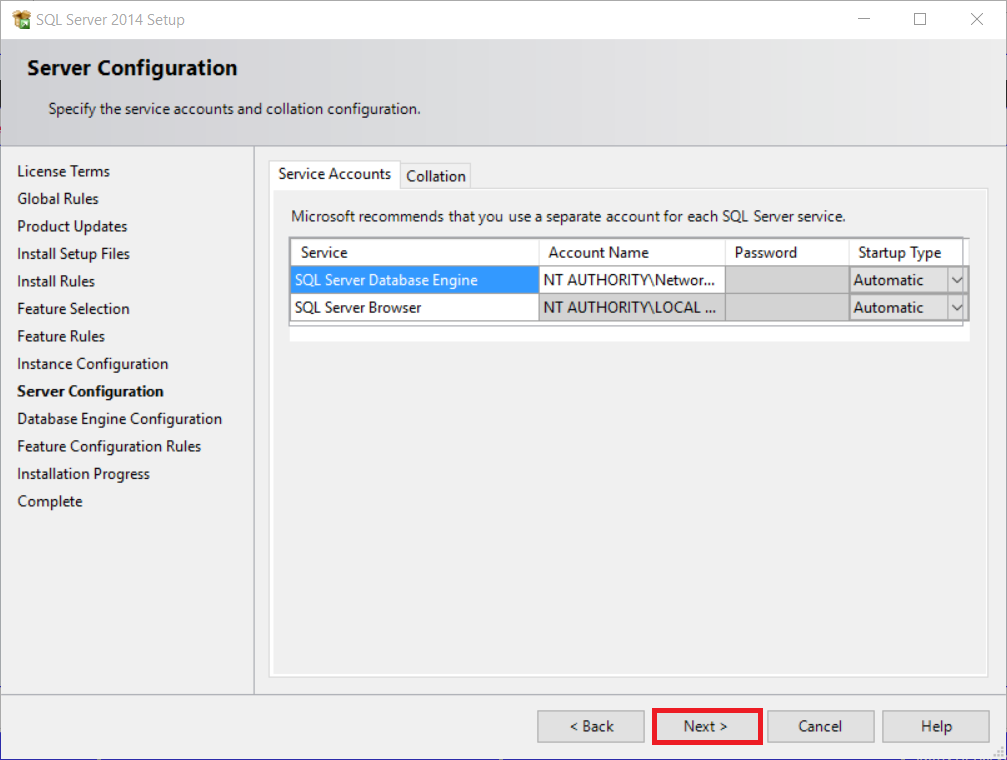The image size is (1007, 760).
Task: Select Instance Configuration step
Action: [92, 364]
